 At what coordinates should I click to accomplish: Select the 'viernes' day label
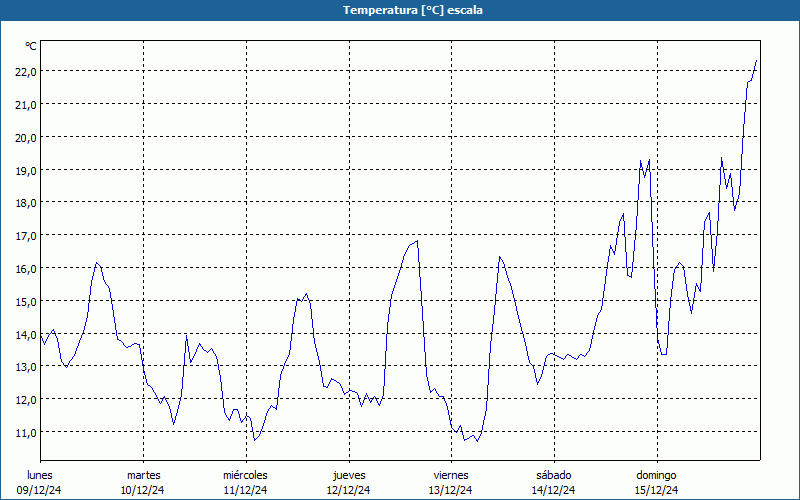coord(451,475)
